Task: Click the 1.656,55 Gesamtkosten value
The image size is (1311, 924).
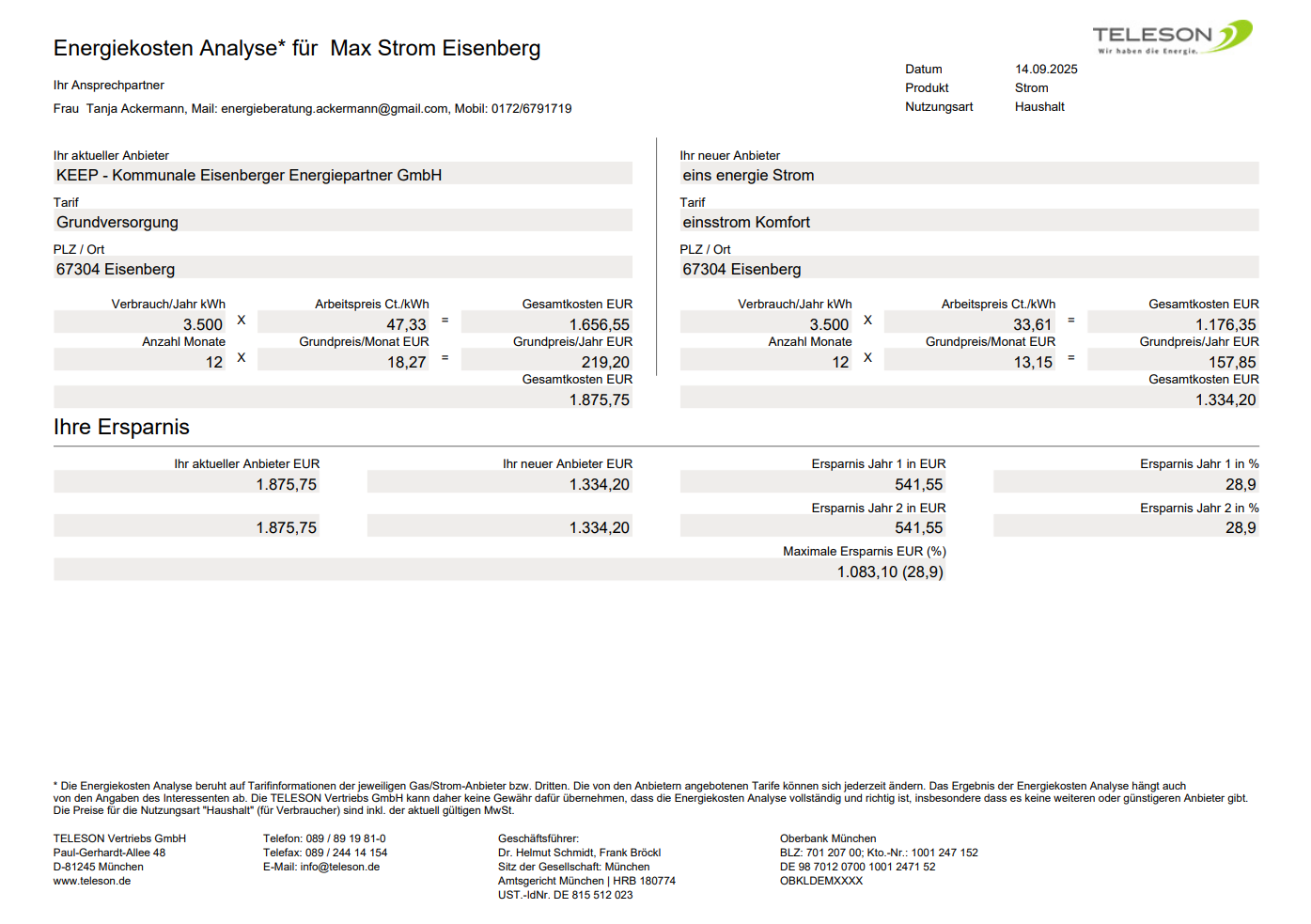Action: pos(599,324)
